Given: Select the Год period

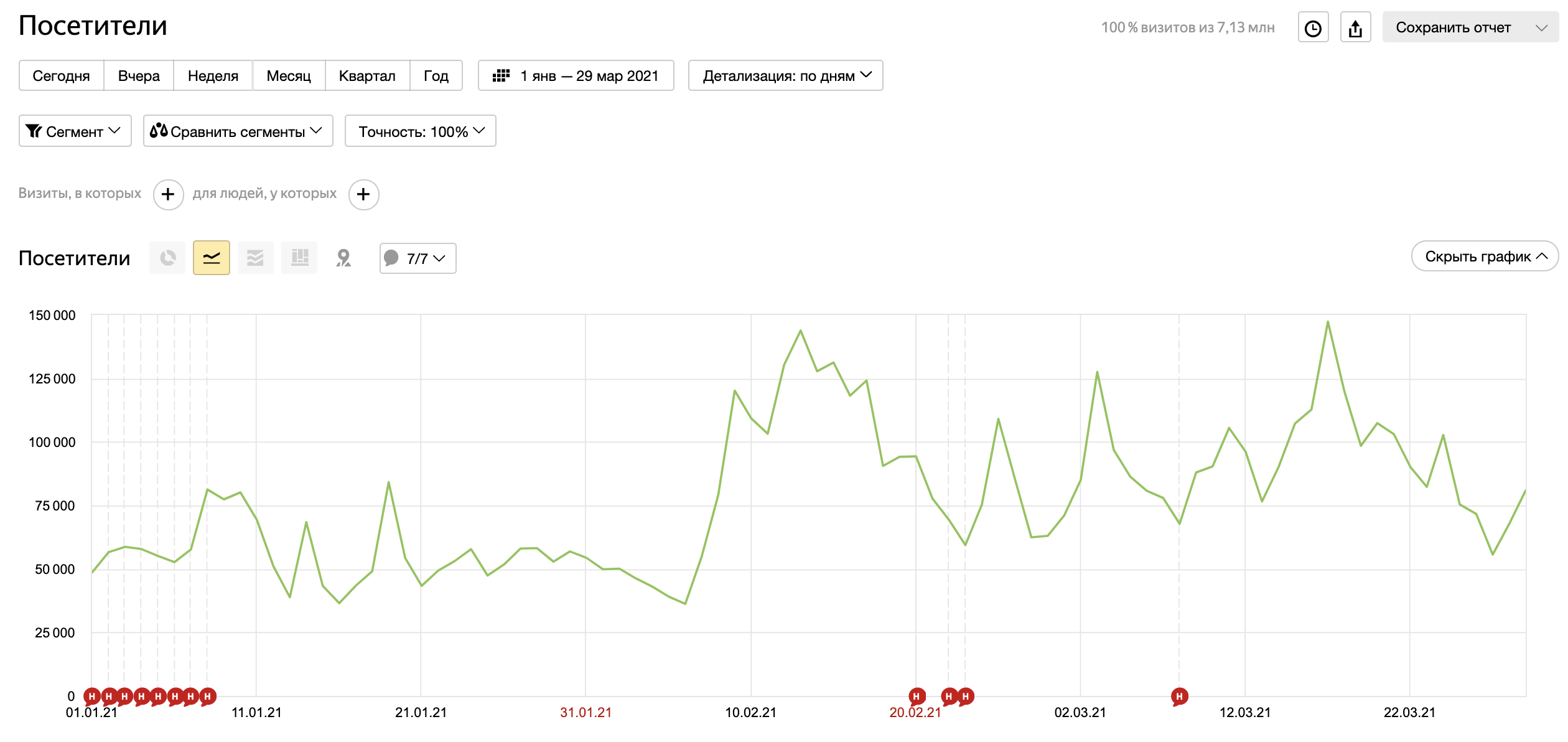Looking at the screenshot, I should 436,76.
